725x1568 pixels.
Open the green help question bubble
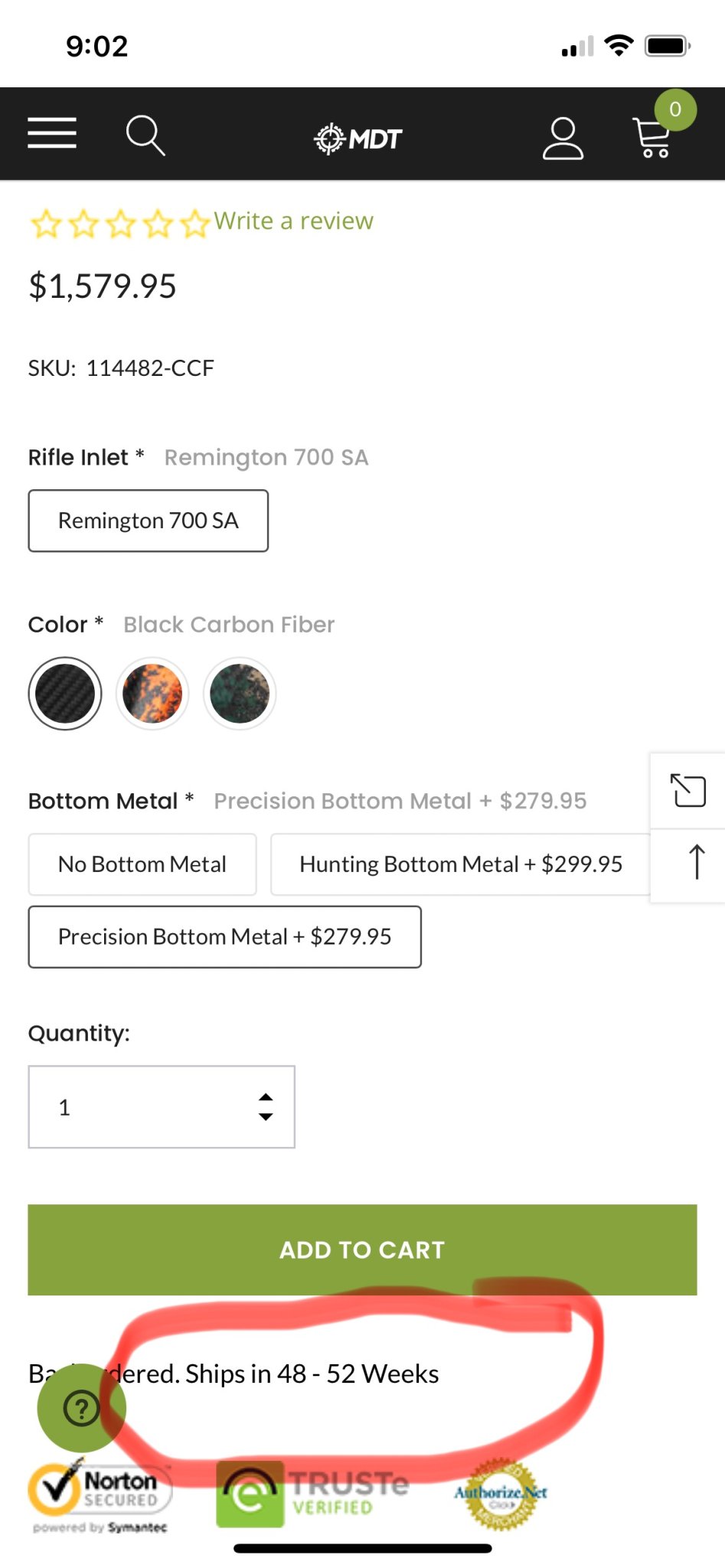click(x=81, y=1407)
